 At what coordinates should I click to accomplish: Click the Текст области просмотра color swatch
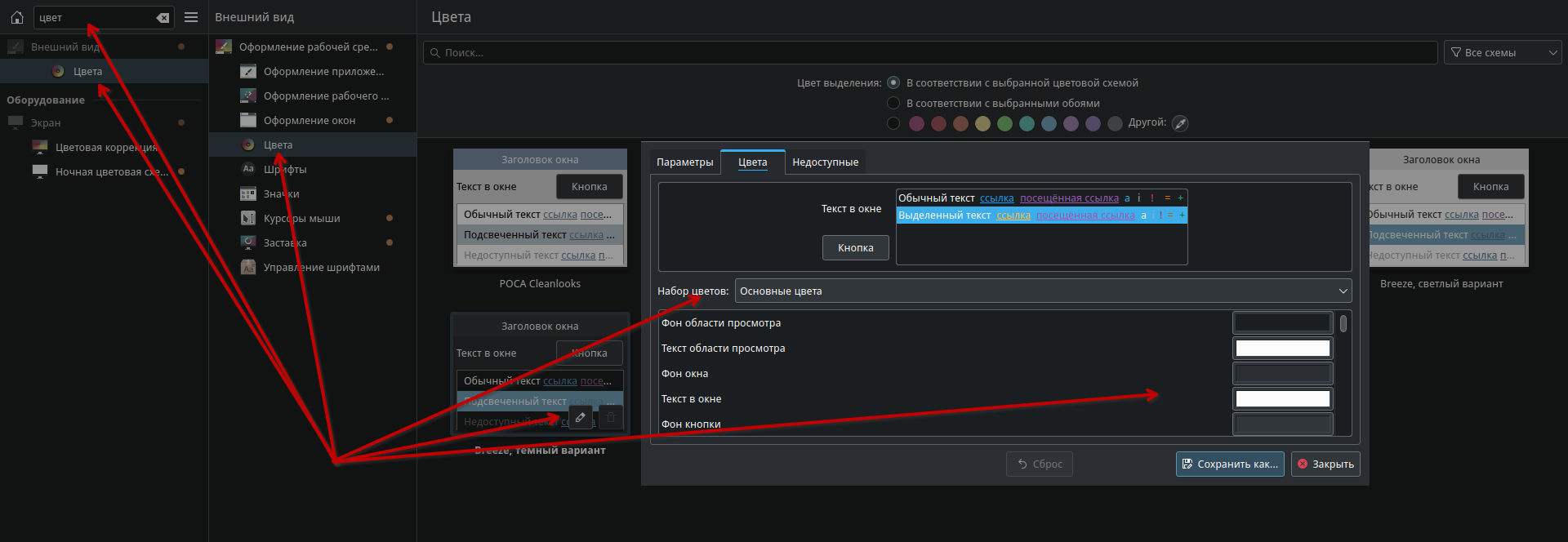(x=1282, y=349)
